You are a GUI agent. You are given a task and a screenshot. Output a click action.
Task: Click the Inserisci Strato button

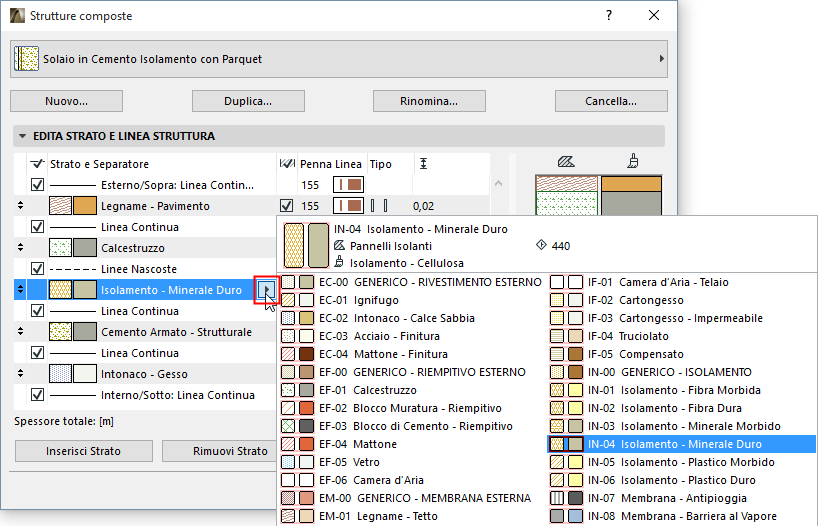[83, 451]
